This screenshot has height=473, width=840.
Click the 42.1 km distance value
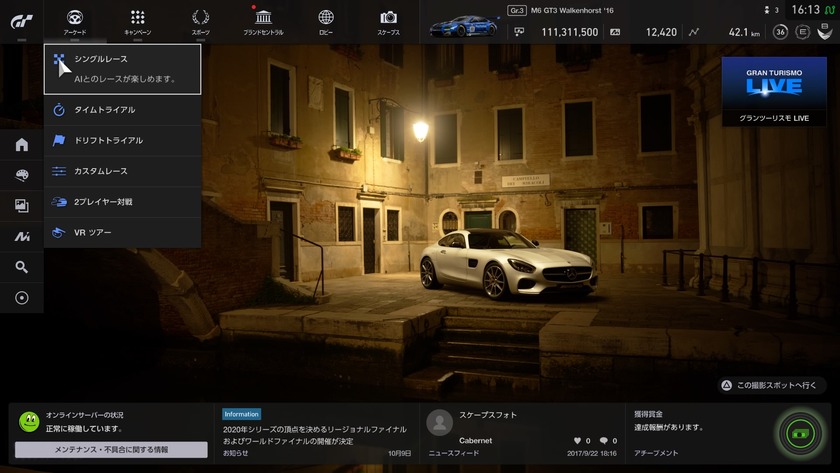[744, 33]
